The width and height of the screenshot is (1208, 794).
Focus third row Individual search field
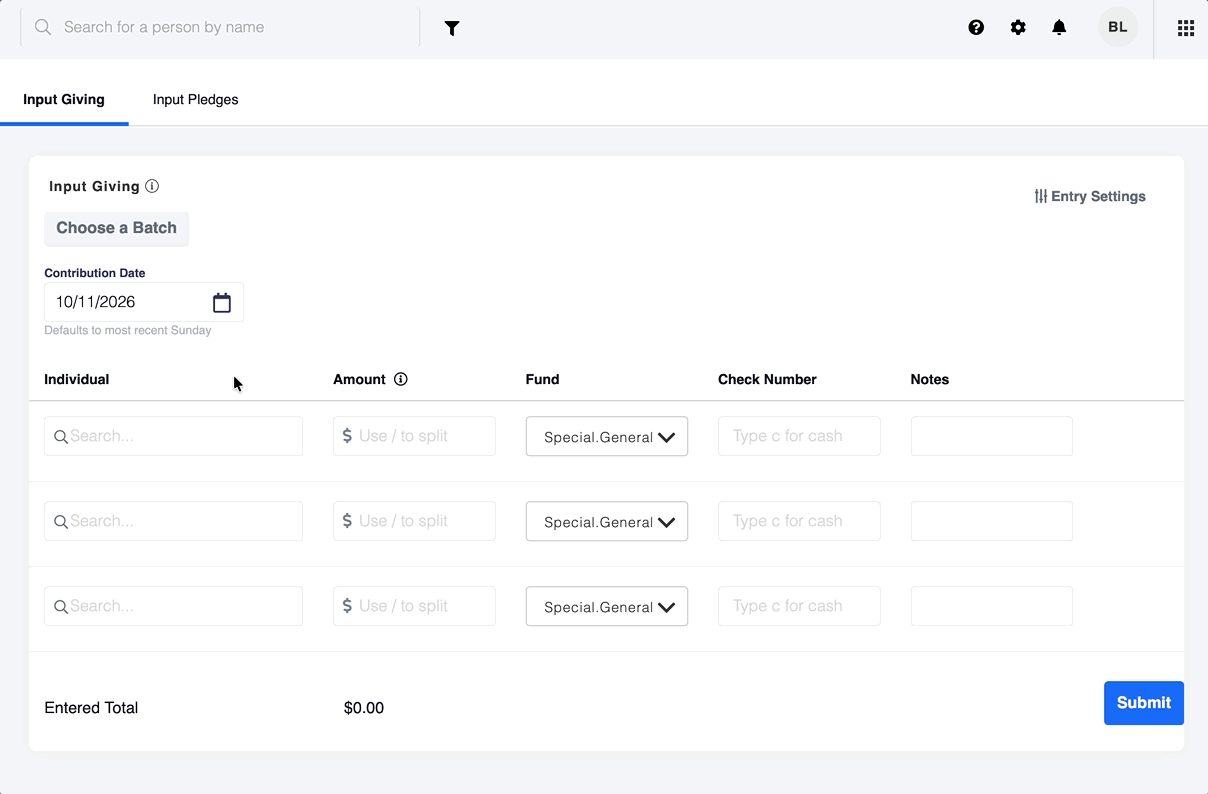coord(173,606)
